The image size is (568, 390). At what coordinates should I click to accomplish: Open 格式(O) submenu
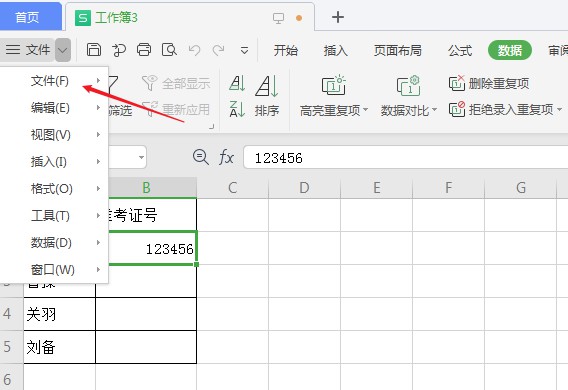pos(54,189)
